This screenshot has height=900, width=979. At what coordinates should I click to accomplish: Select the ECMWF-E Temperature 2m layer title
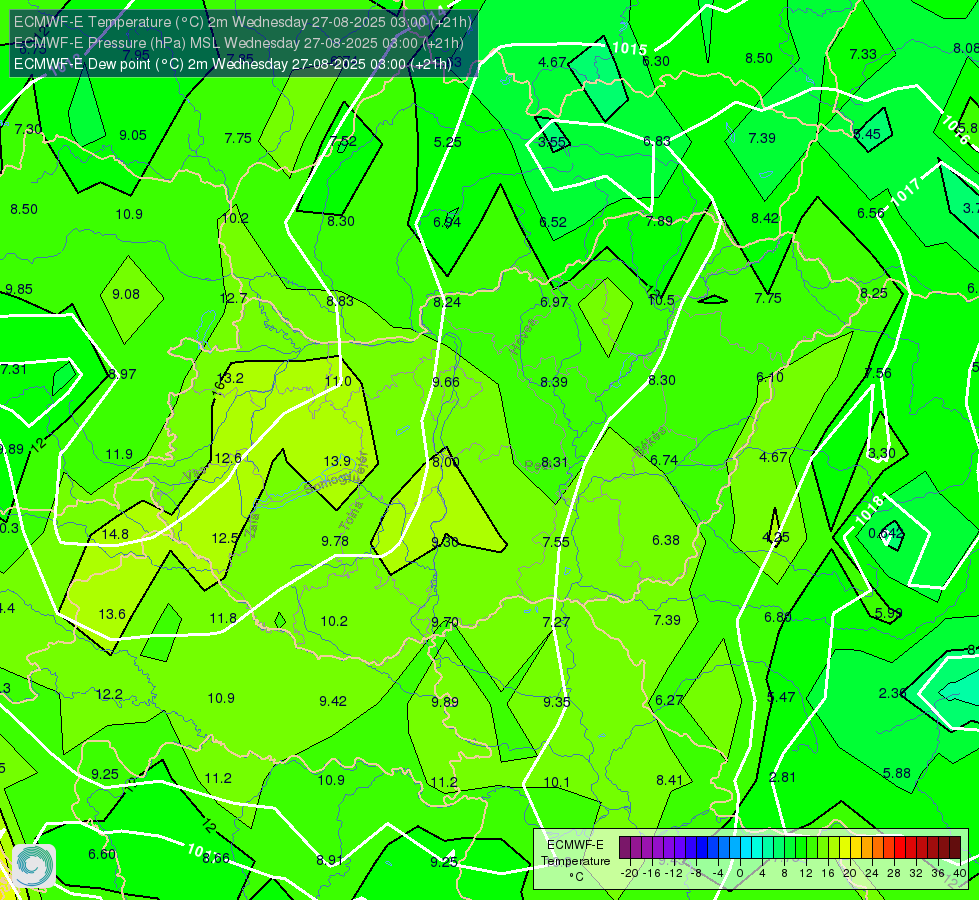tap(242, 22)
